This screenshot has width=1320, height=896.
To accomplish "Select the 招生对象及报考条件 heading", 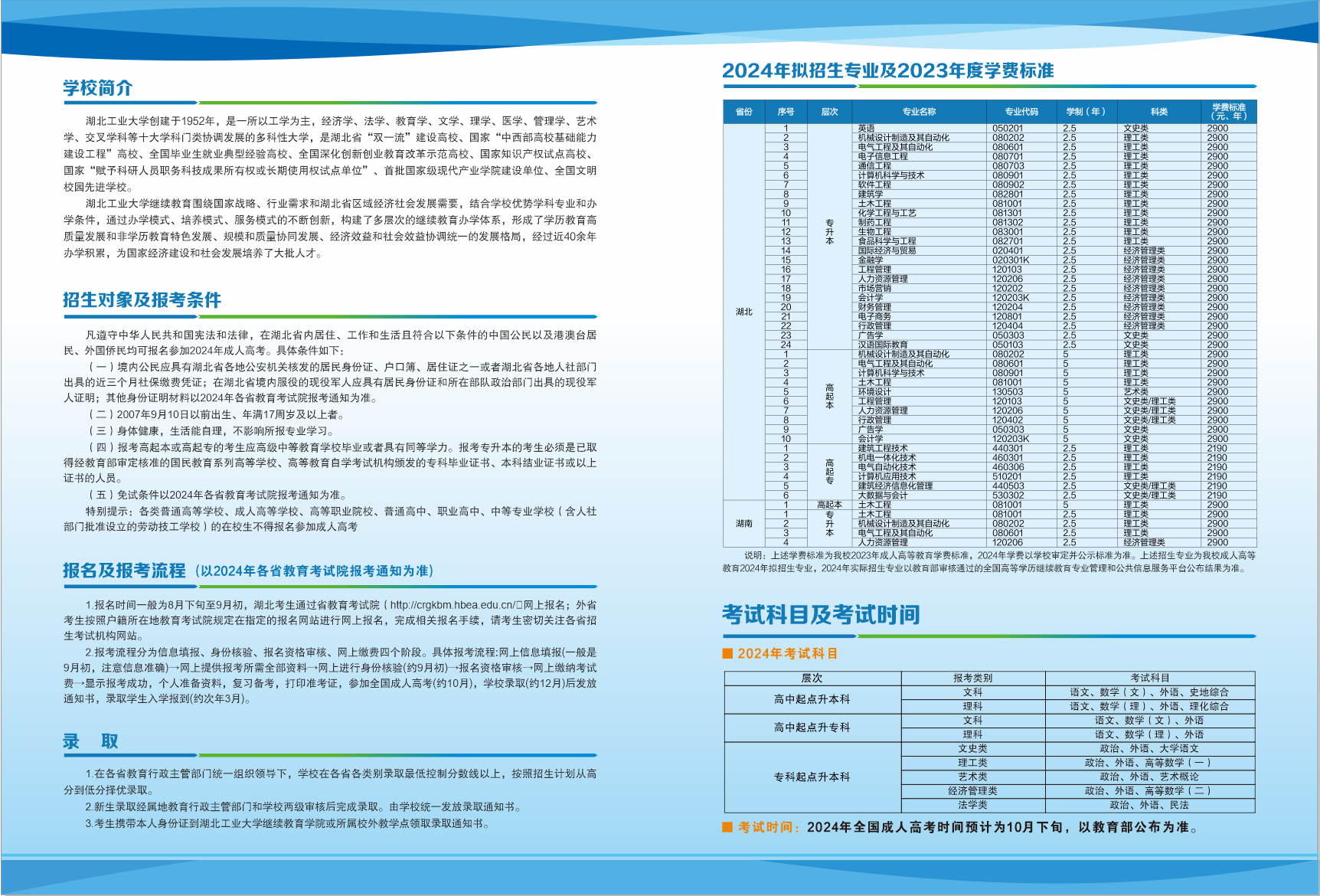I will point(142,300).
